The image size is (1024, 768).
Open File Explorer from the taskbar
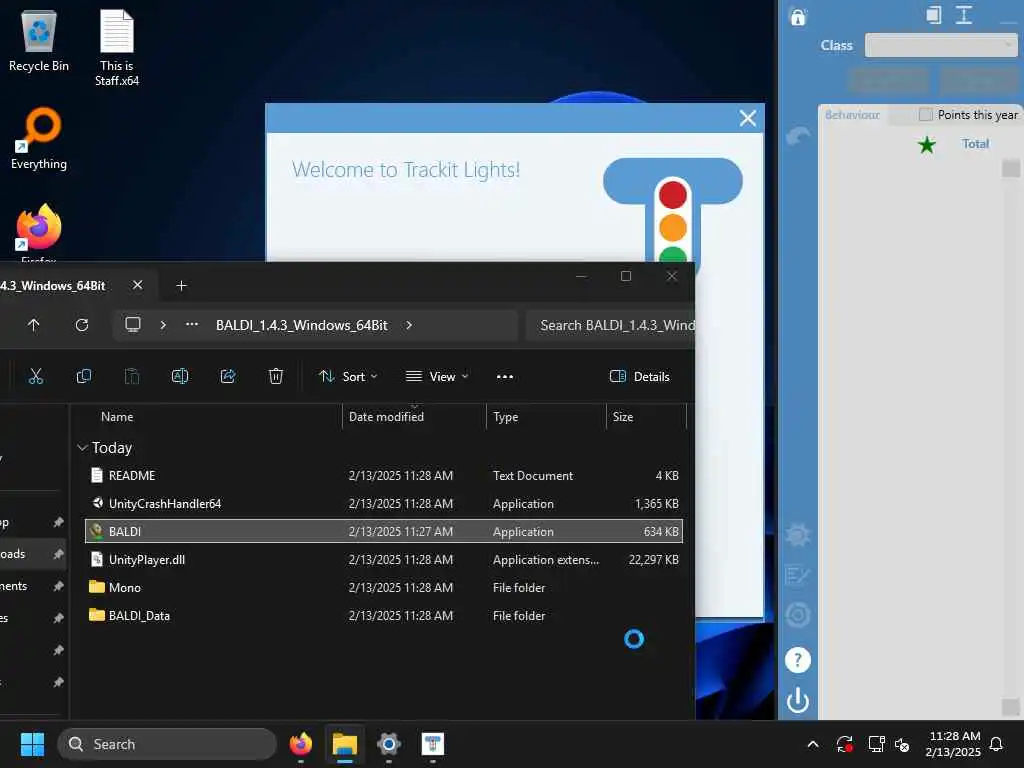click(x=345, y=744)
